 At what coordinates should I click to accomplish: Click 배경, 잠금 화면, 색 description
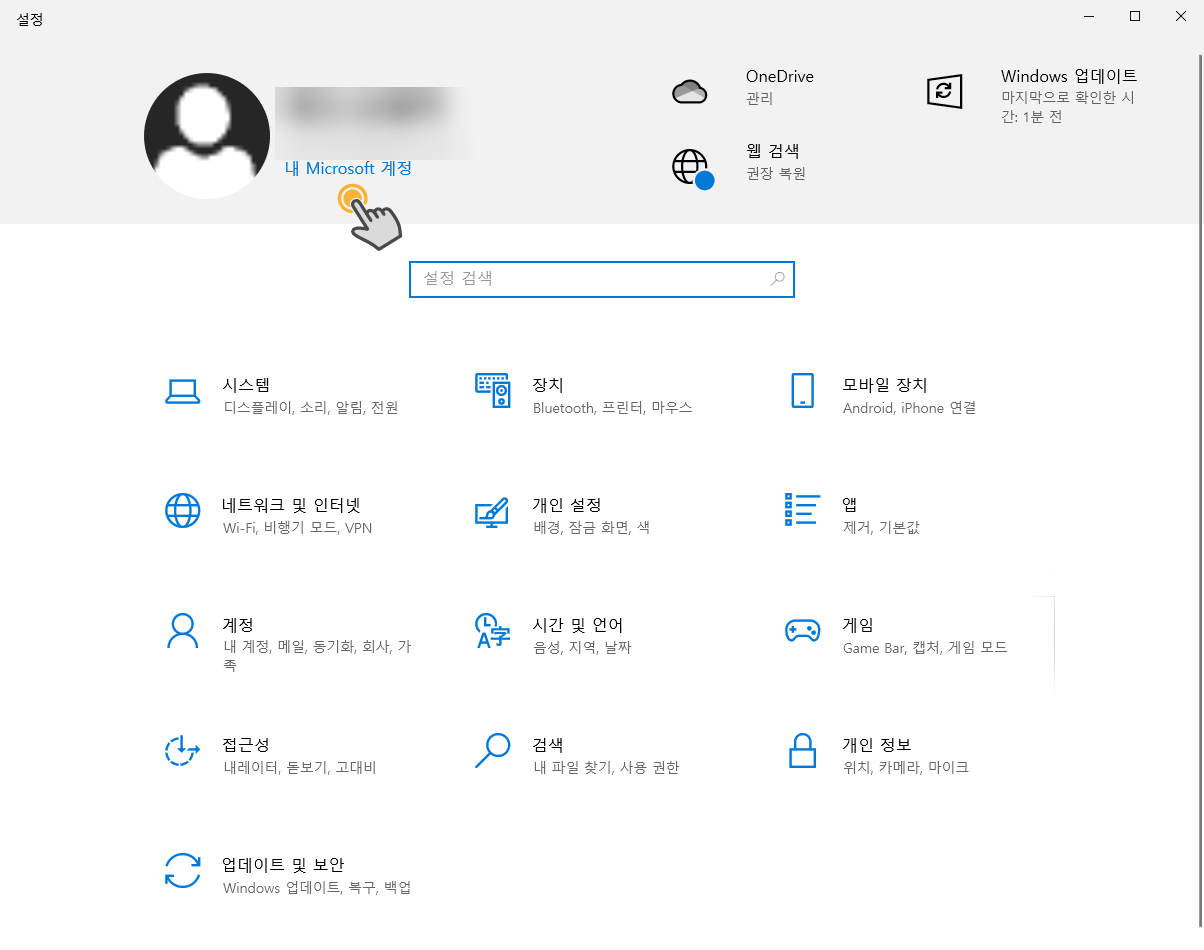pos(592,528)
